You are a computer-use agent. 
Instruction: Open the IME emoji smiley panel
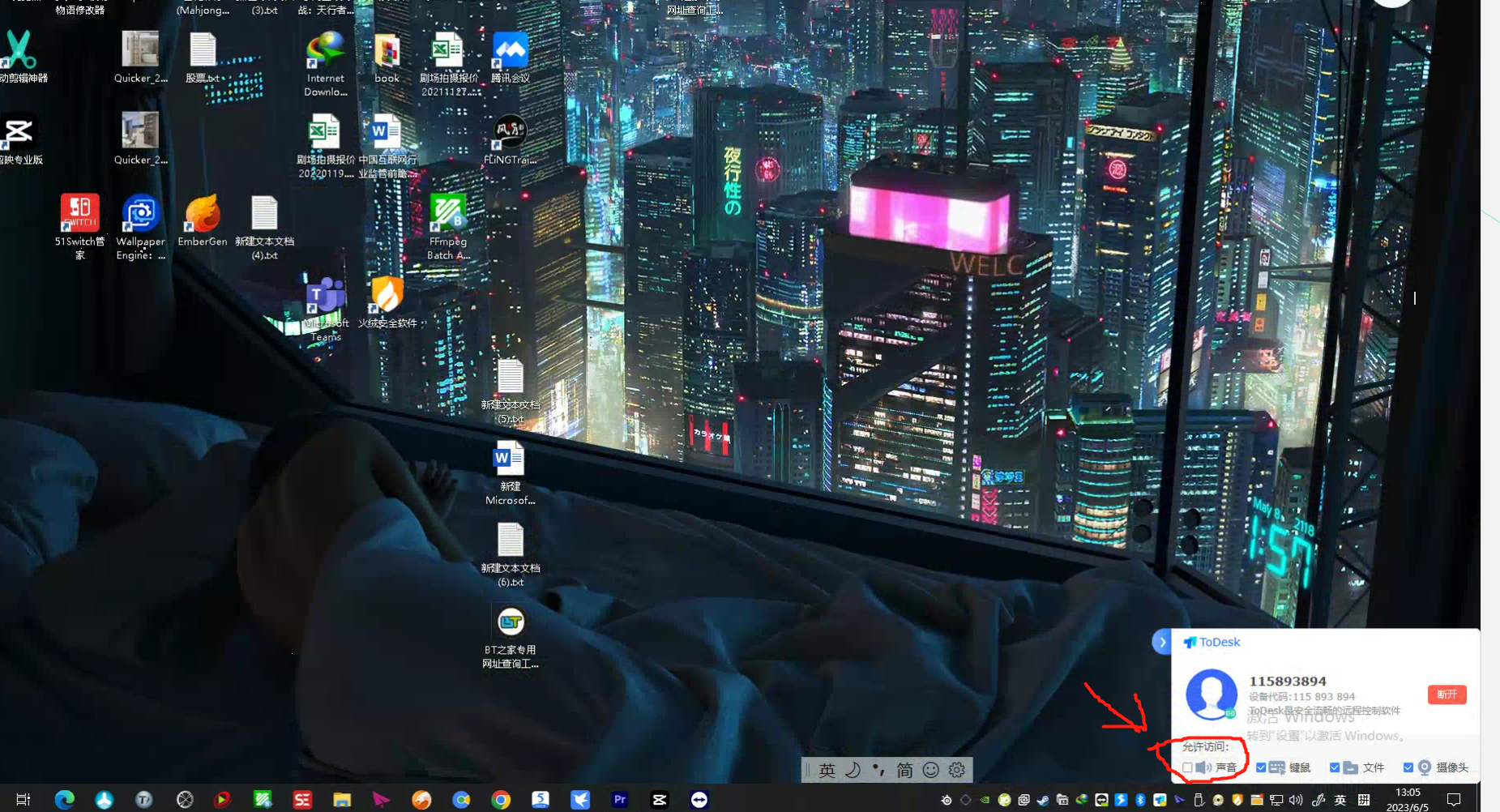[931, 770]
